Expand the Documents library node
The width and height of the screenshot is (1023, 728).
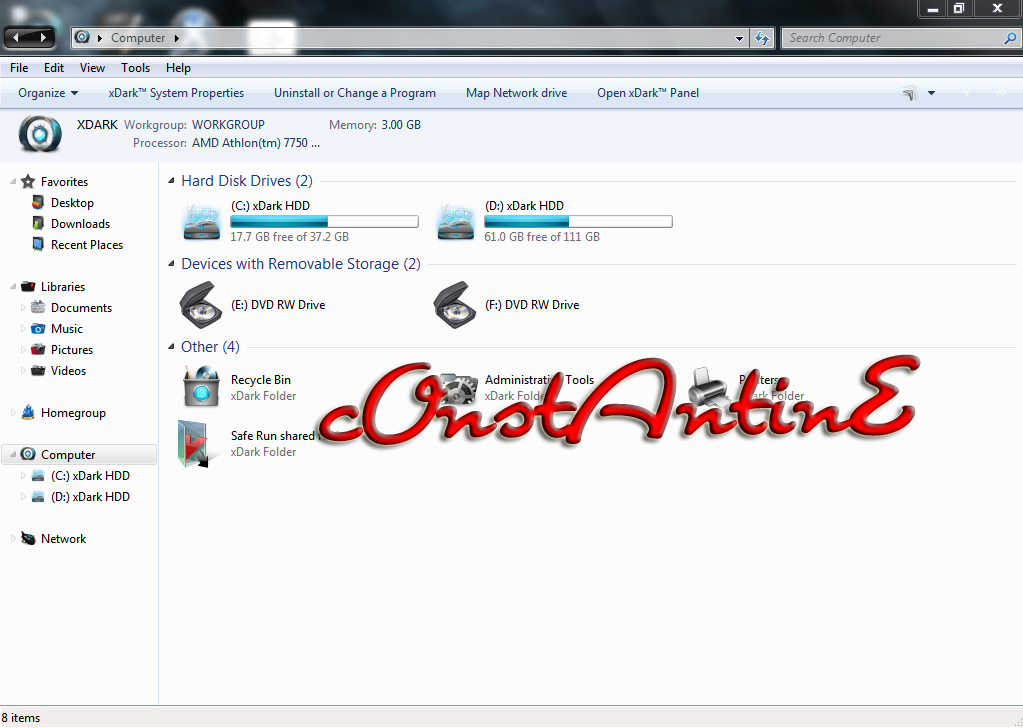coord(23,307)
